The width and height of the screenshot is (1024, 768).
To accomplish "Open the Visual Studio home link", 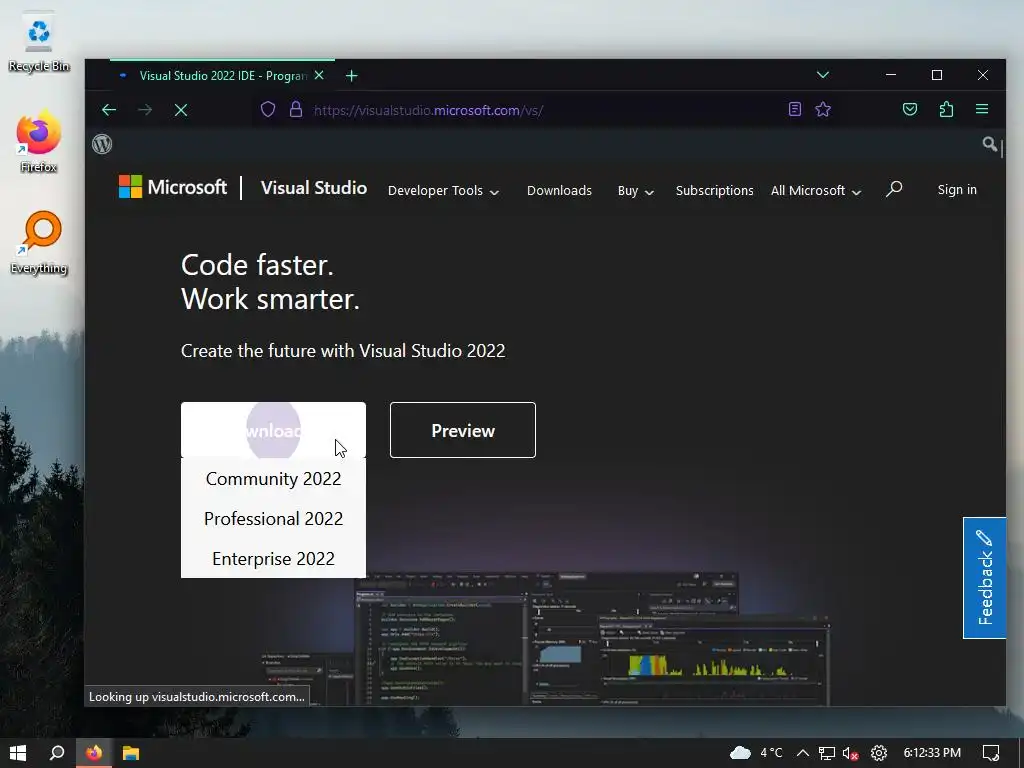I will pyautogui.click(x=313, y=188).
